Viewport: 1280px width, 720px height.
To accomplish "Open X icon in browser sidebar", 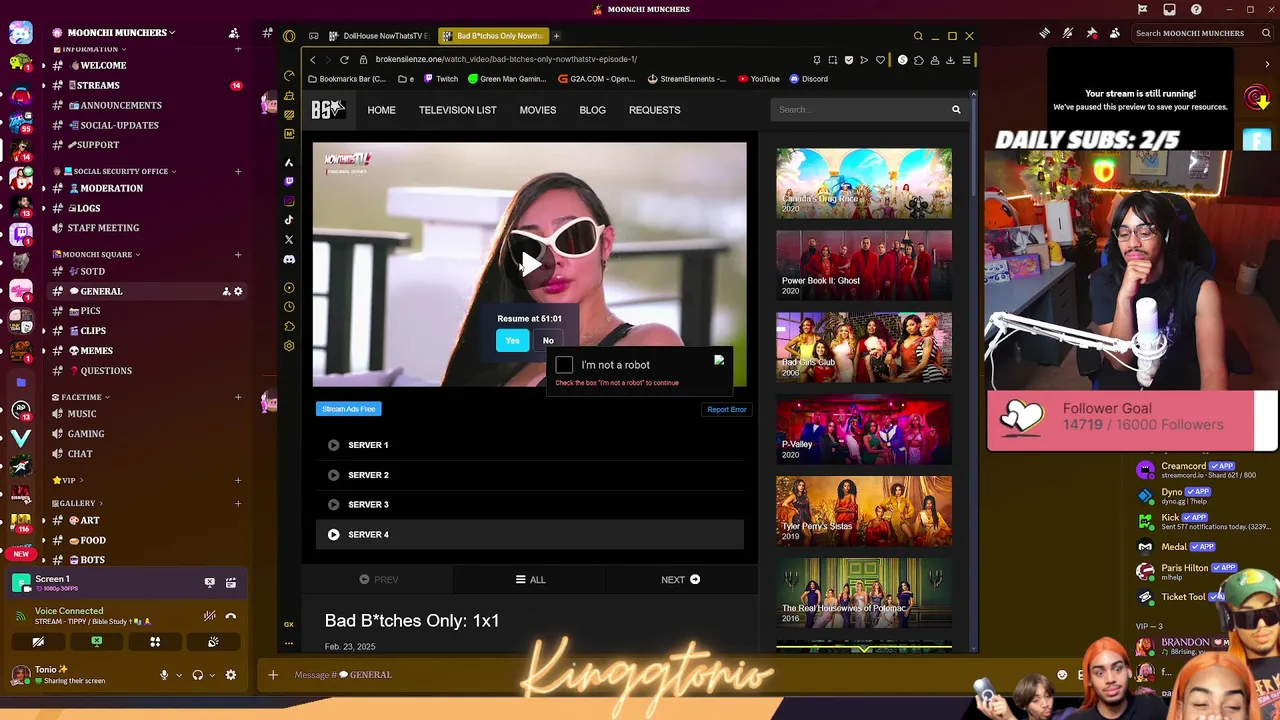I will (x=289, y=240).
